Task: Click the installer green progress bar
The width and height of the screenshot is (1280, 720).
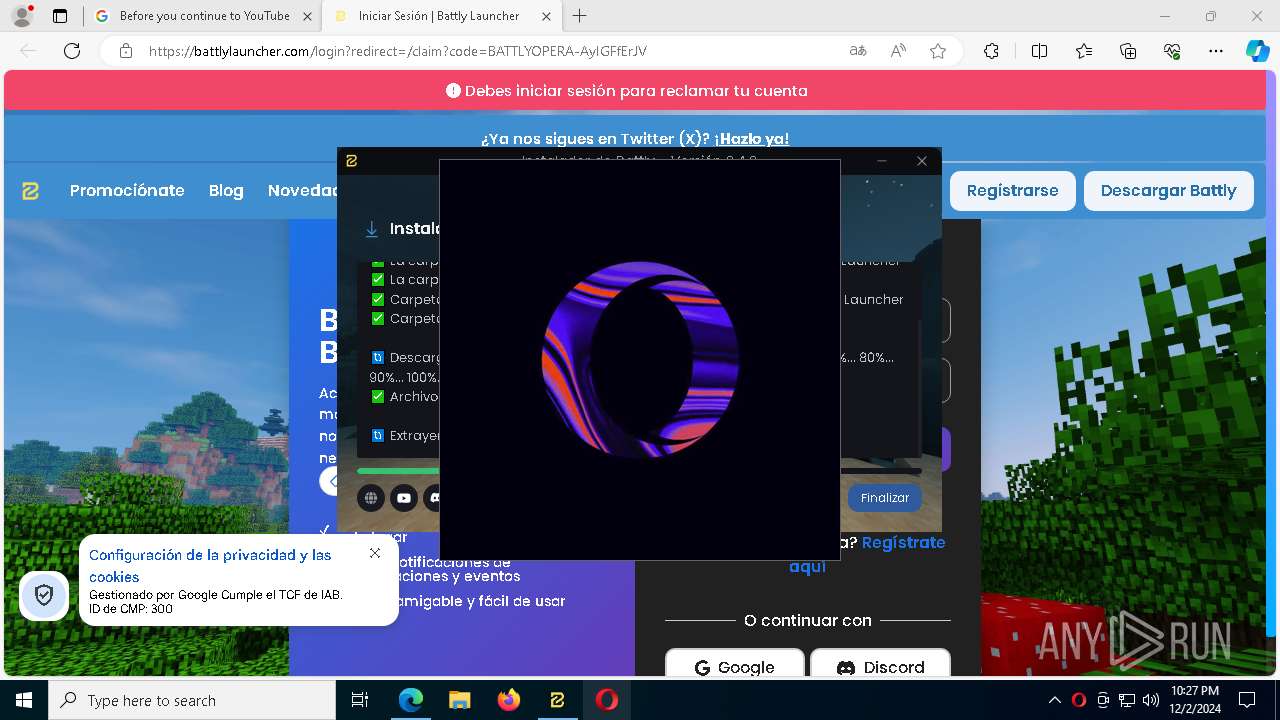Action: coord(398,471)
